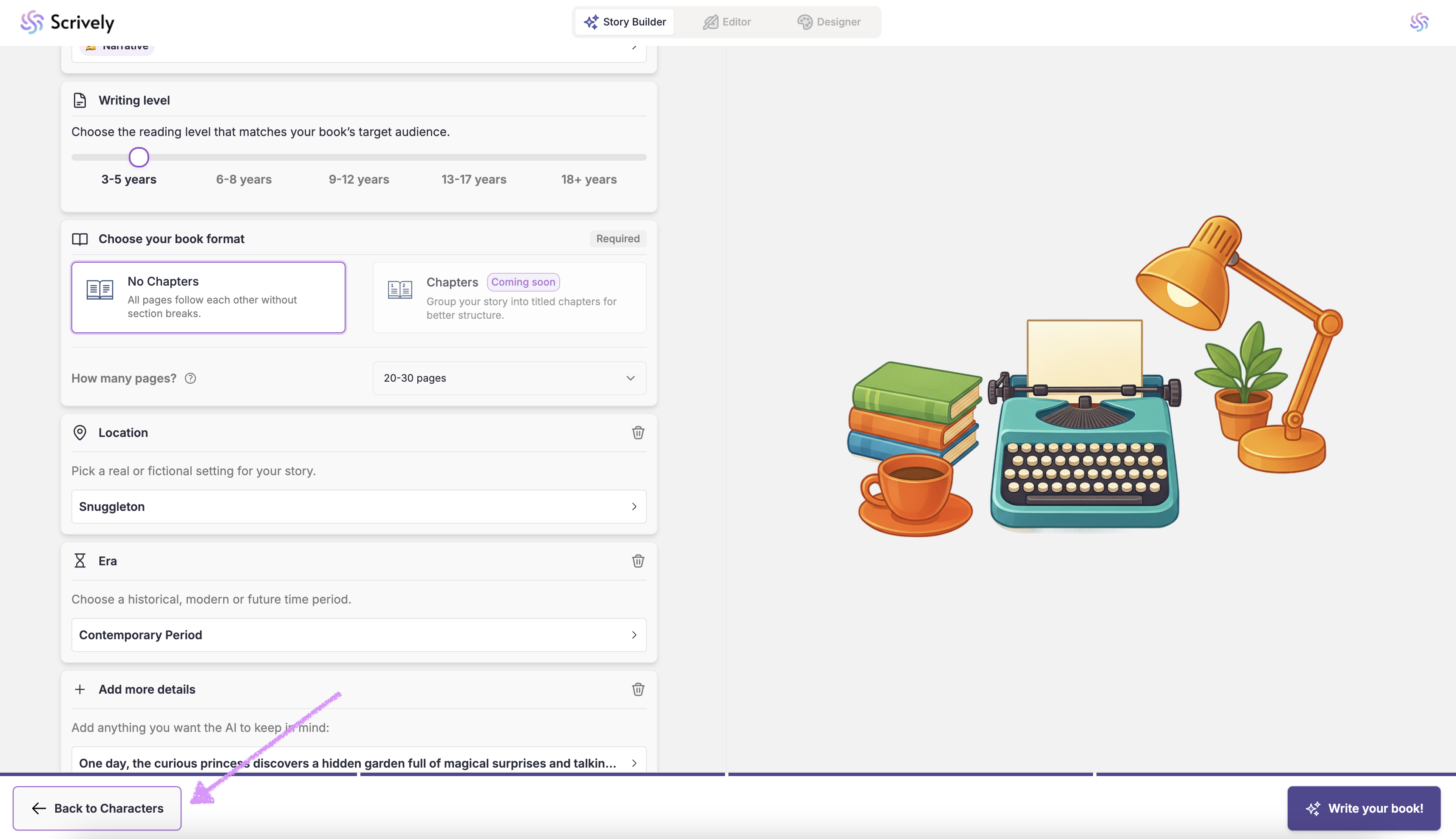Choose the Chapters format option
The height and width of the screenshot is (839, 1456).
(x=509, y=298)
